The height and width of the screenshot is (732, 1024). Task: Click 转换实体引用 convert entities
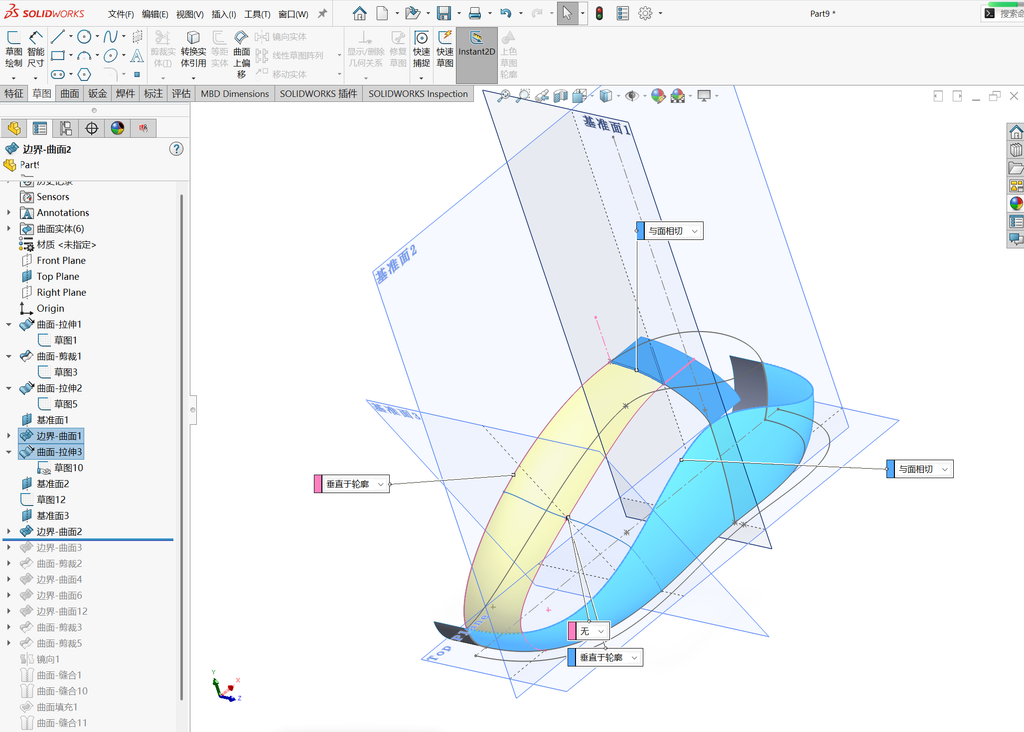(193, 49)
